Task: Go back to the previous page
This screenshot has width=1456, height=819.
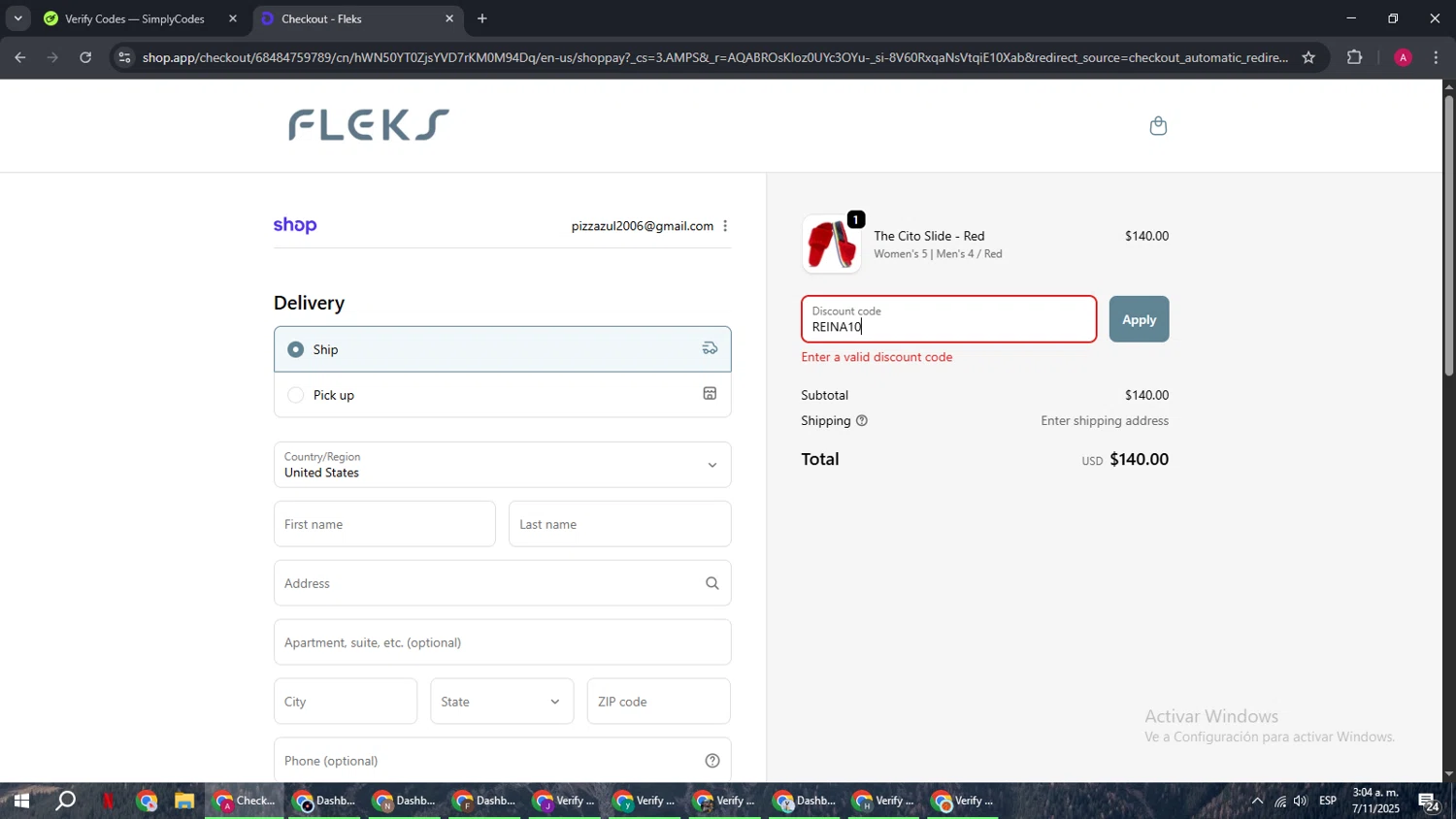Action: (x=20, y=57)
